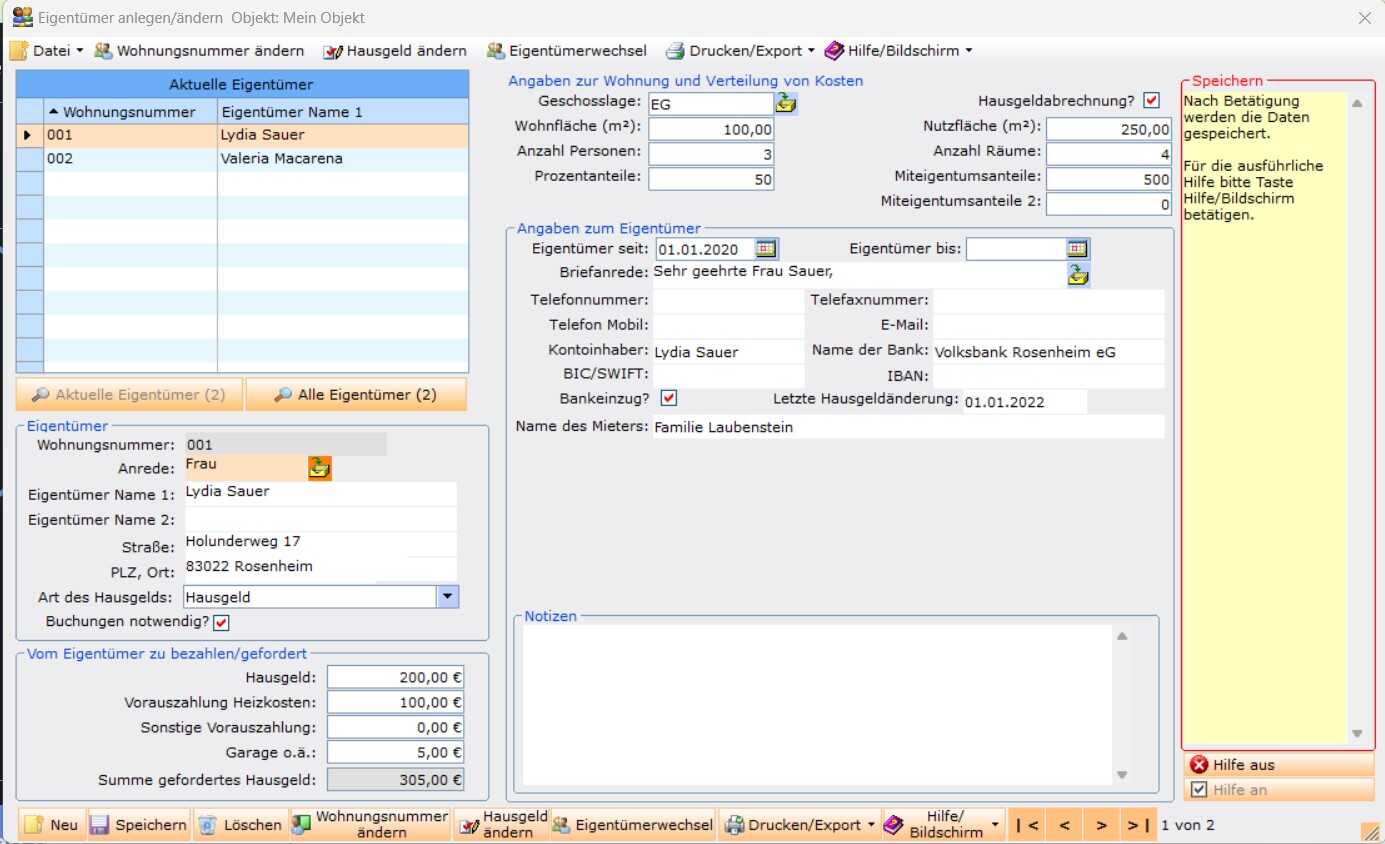Open the Briefanrede selection icon

pyautogui.click(x=1078, y=275)
